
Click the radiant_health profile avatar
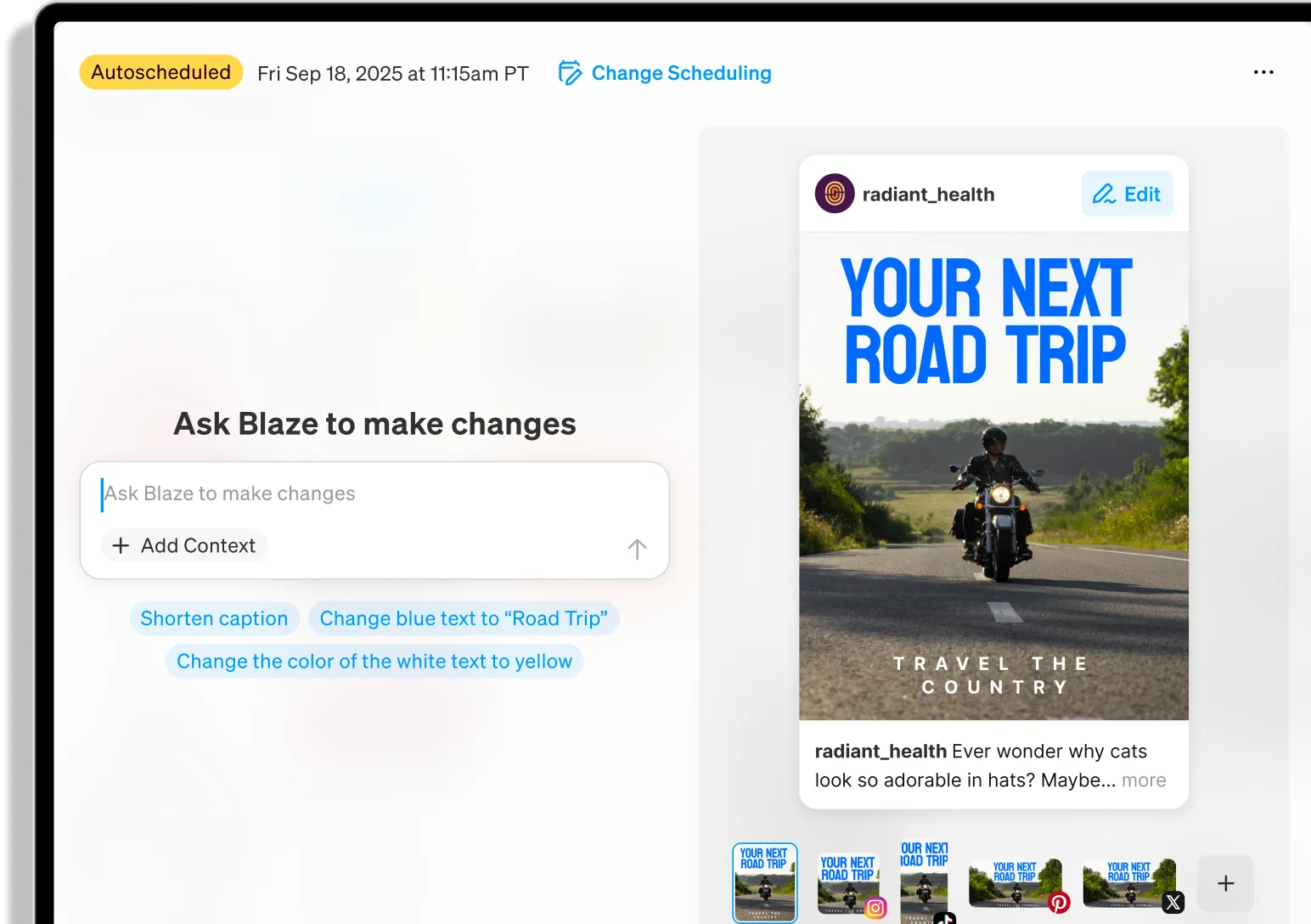coord(835,194)
